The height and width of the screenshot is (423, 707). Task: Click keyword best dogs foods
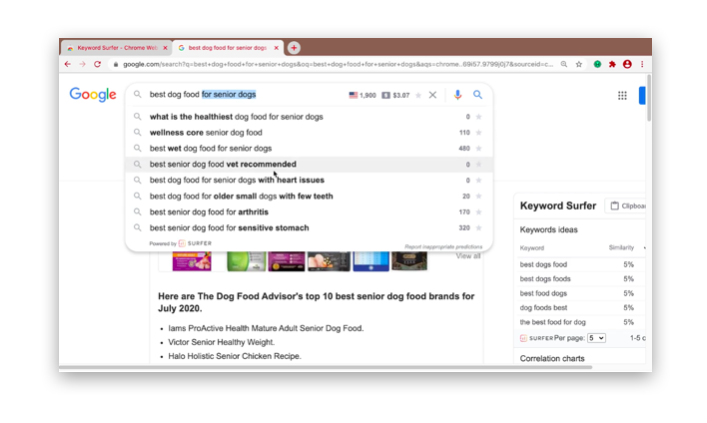pyautogui.click(x=545, y=279)
